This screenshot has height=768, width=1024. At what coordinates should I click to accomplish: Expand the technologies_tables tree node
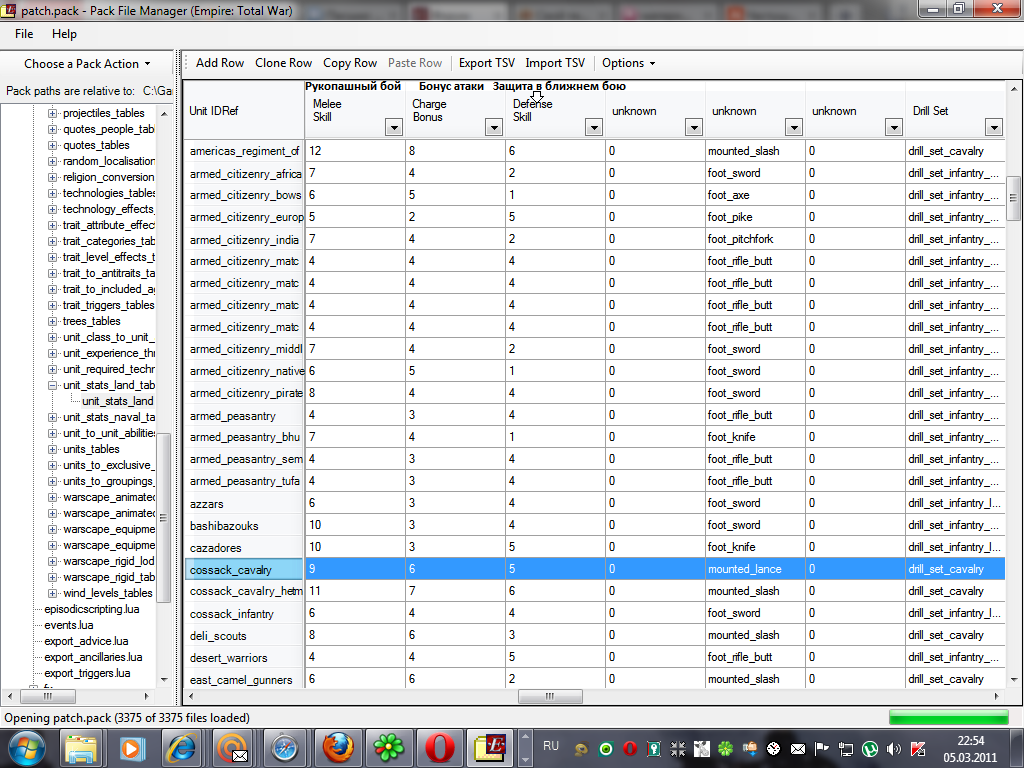click(x=52, y=193)
